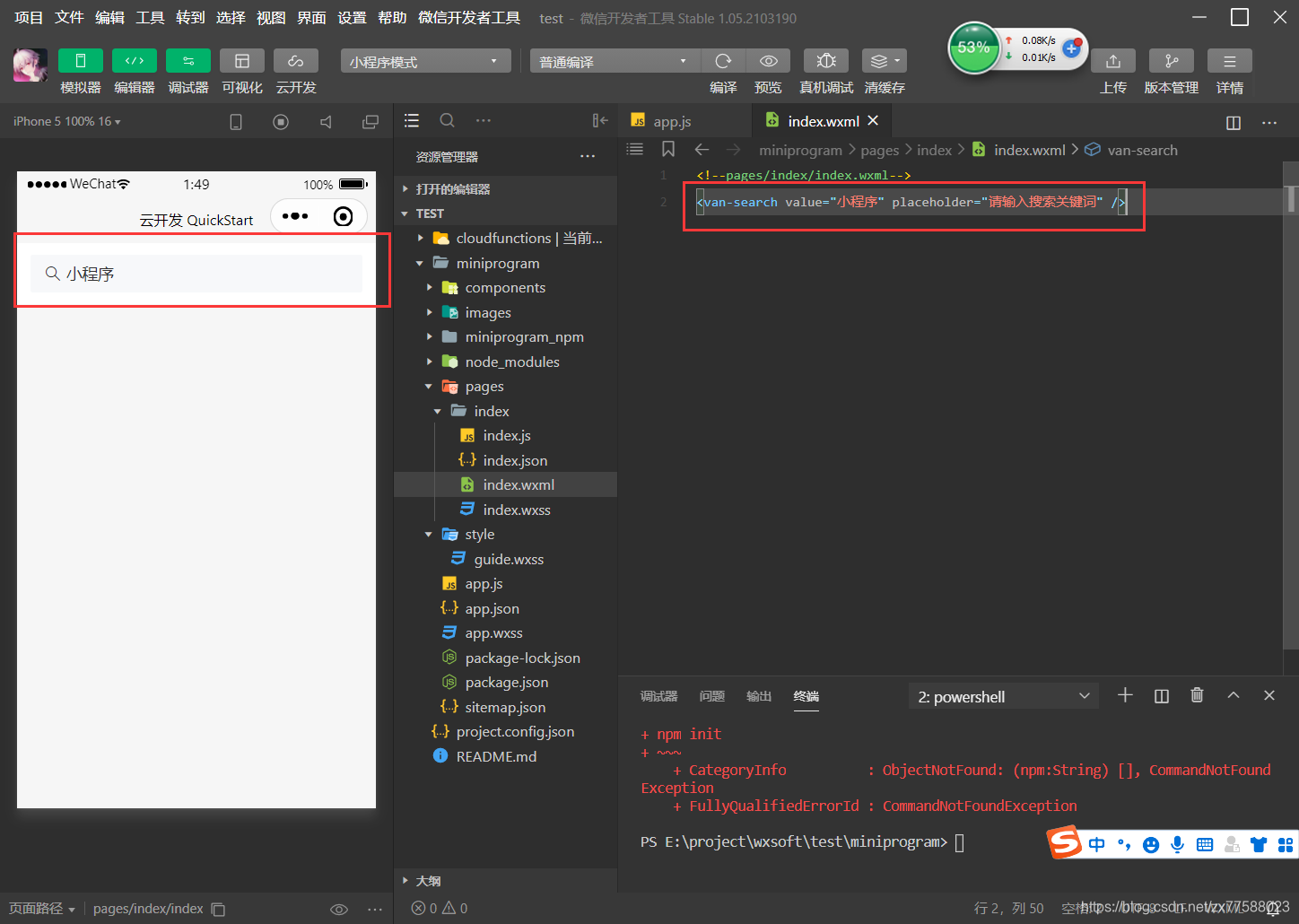
Task: Open README.md file
Action: [x=505, y=756]
